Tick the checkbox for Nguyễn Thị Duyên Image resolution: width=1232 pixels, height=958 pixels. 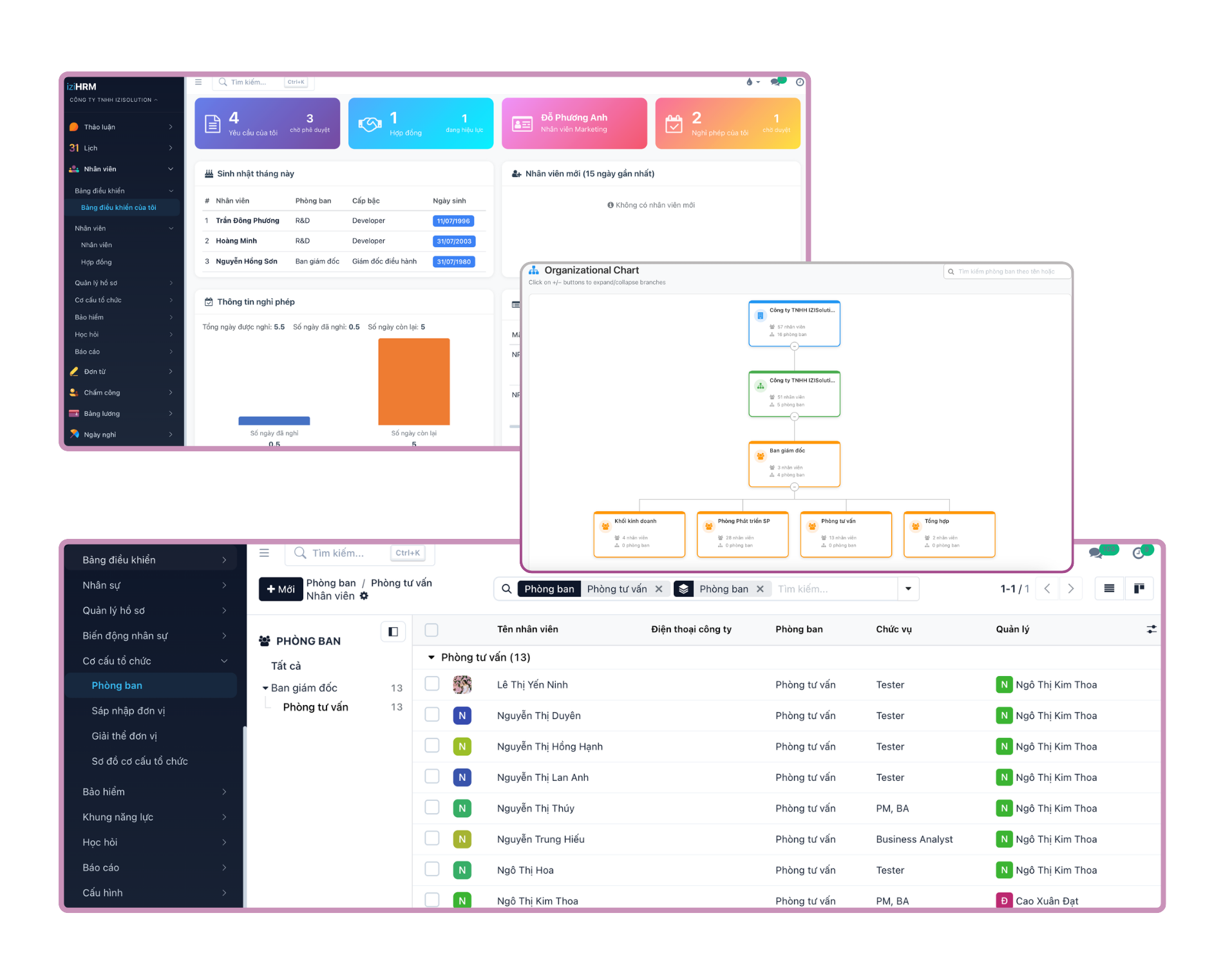click(431, 715)
